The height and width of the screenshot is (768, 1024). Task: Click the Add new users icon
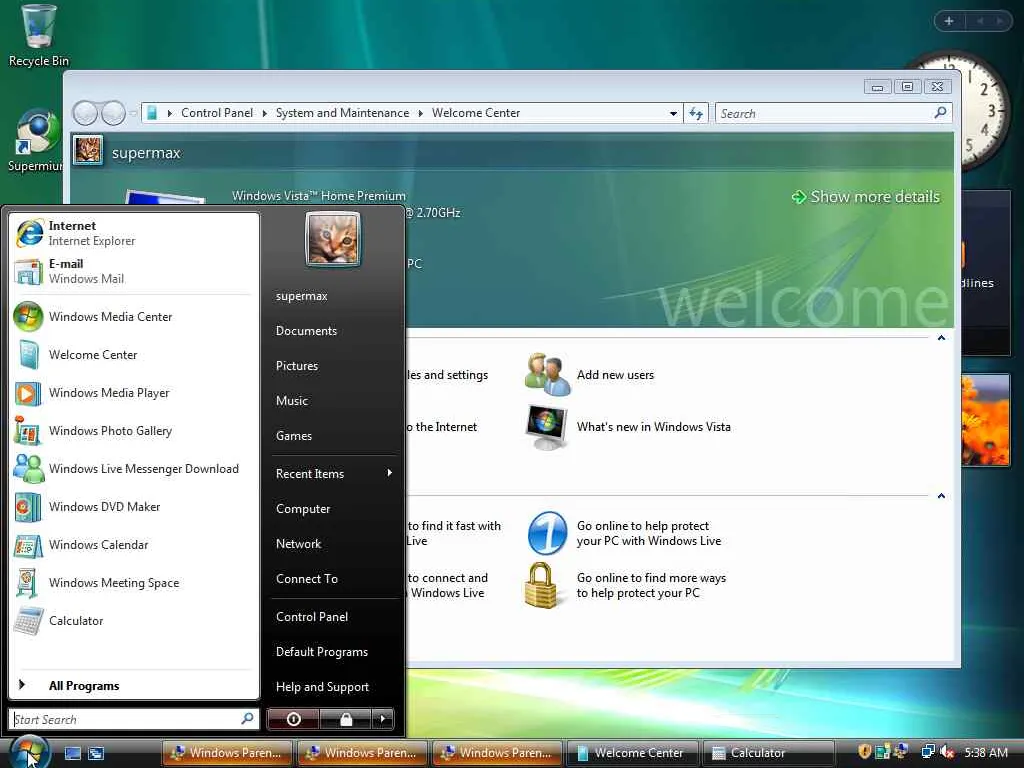tap(547, 374)
